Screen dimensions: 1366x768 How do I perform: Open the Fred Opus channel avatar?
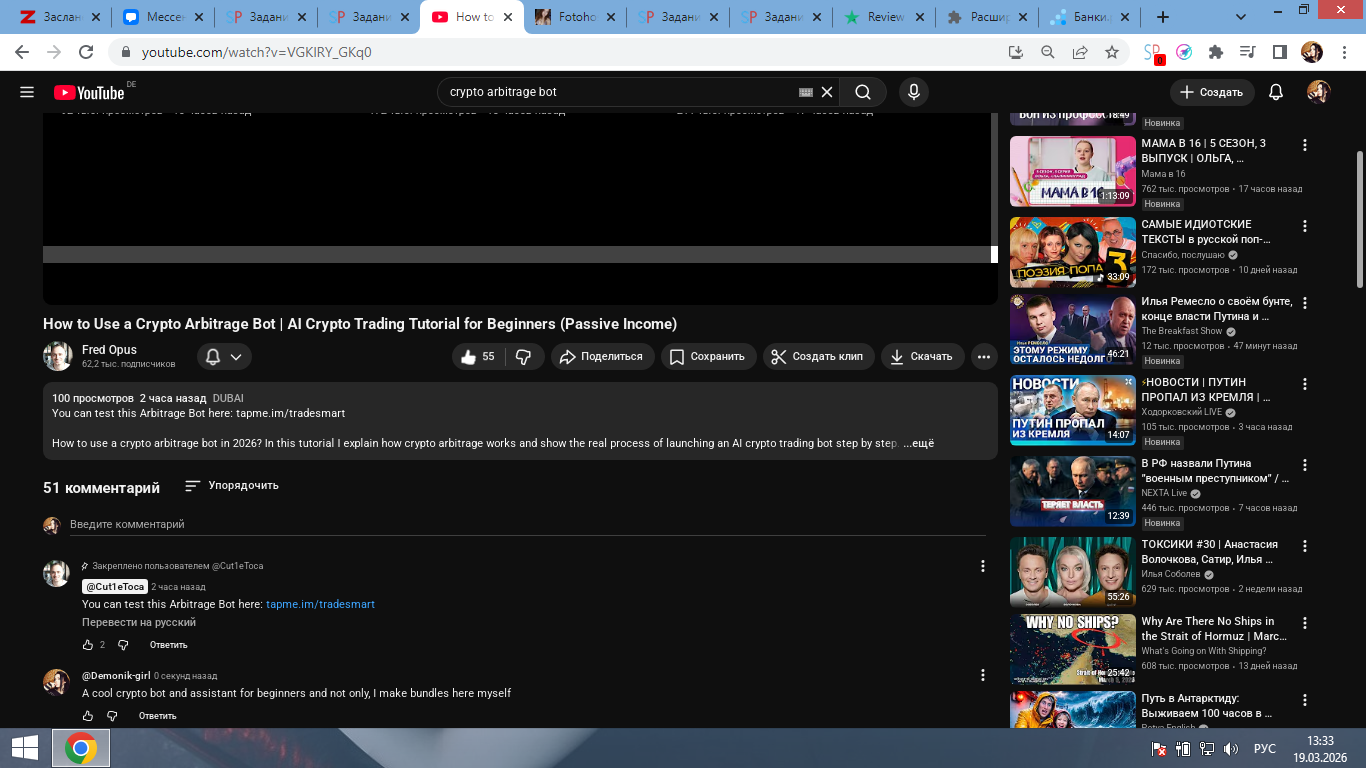click(58, 356)
